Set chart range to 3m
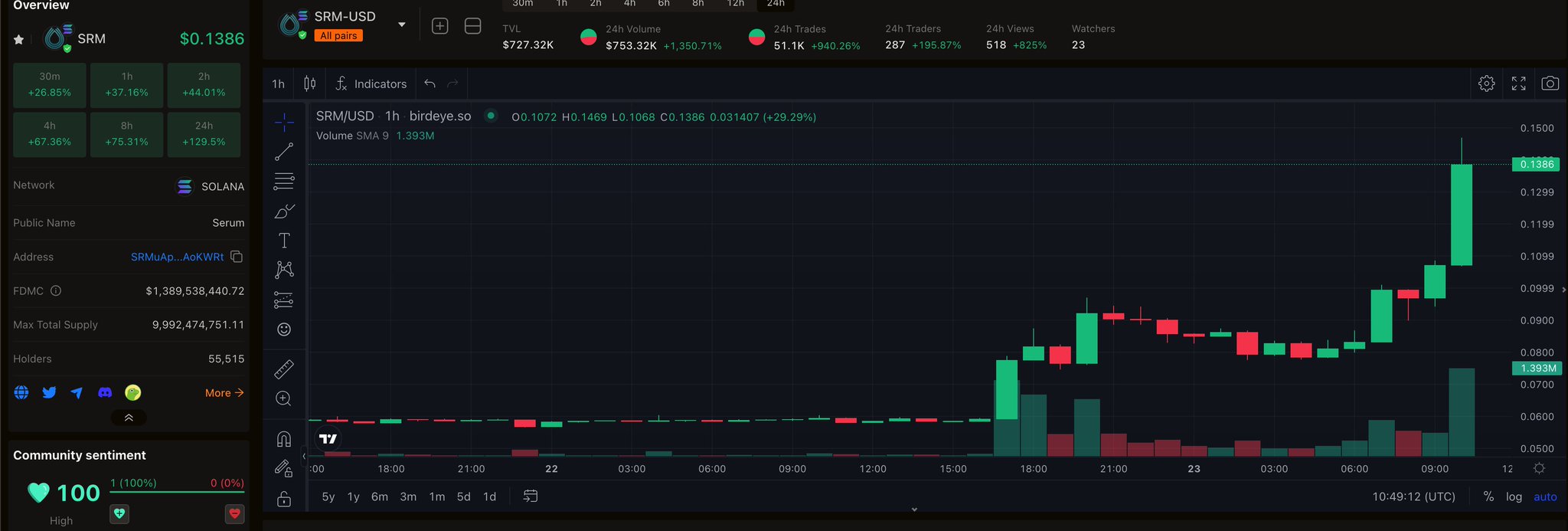 409,497
